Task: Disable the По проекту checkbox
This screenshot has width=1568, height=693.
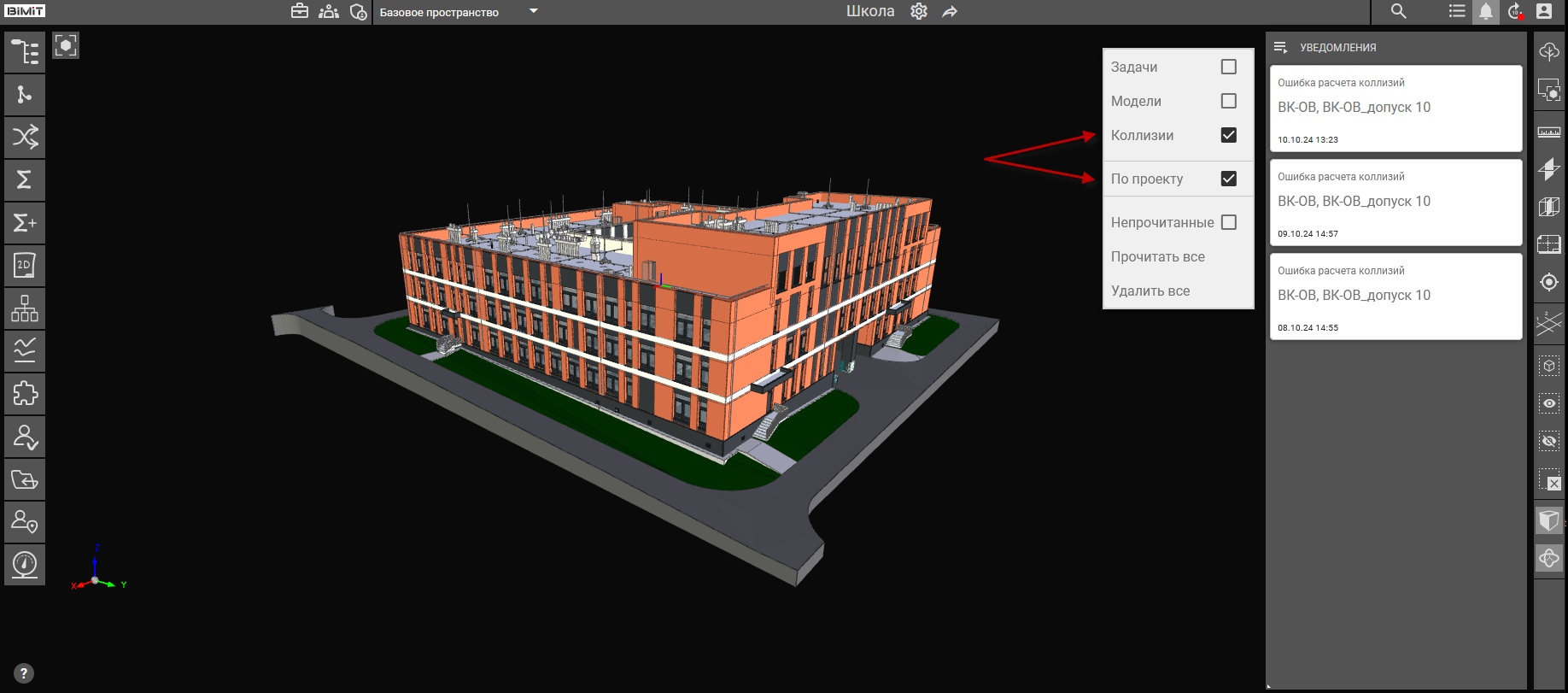Action: pyautogui.click(x=1228, y=179)
